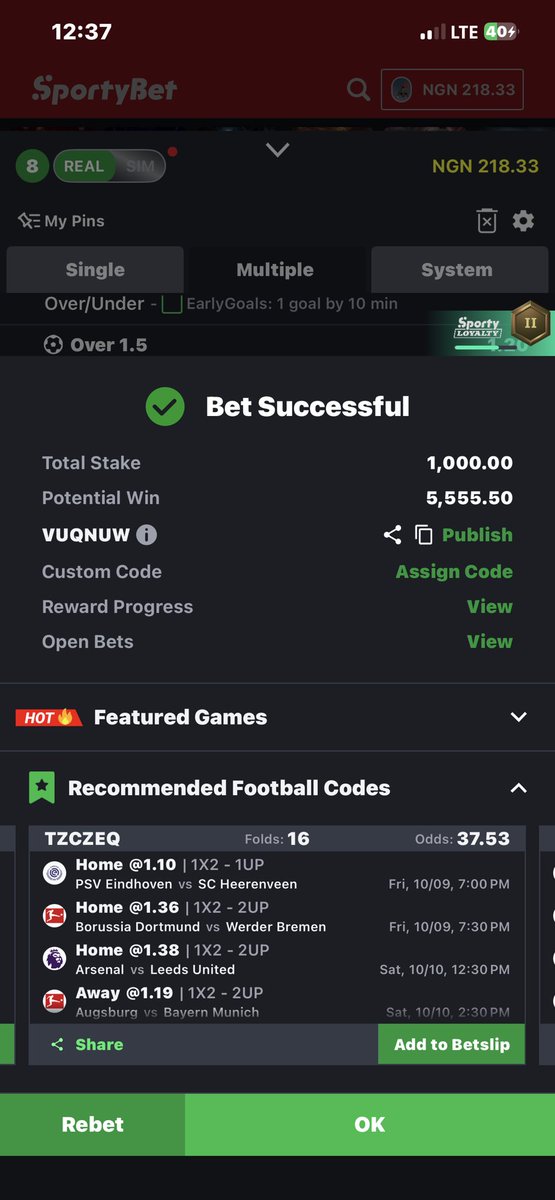Copy booking code with copy icon
This screenshot has width=555, height=1200.
click(x=424, y=535)
